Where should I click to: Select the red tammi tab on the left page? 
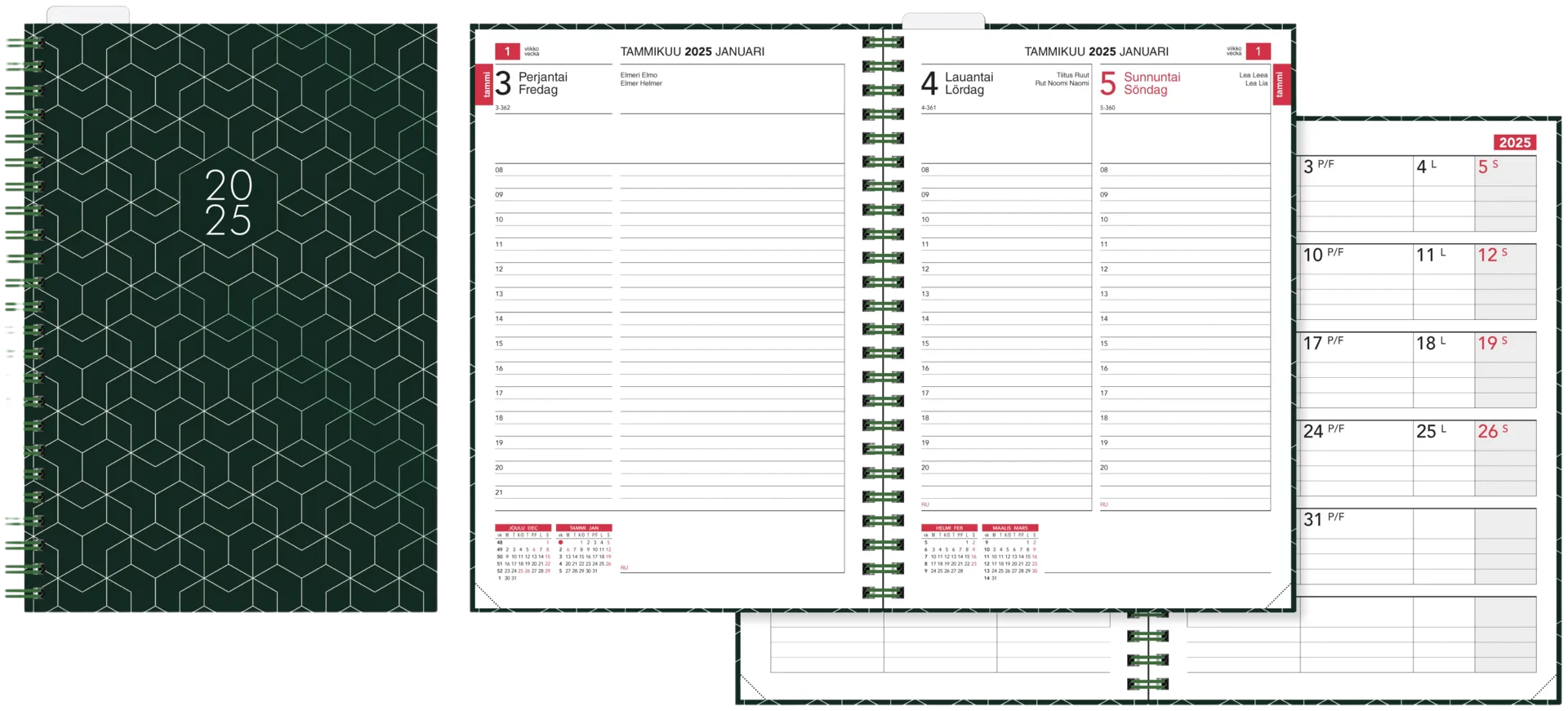pos(486,85)
